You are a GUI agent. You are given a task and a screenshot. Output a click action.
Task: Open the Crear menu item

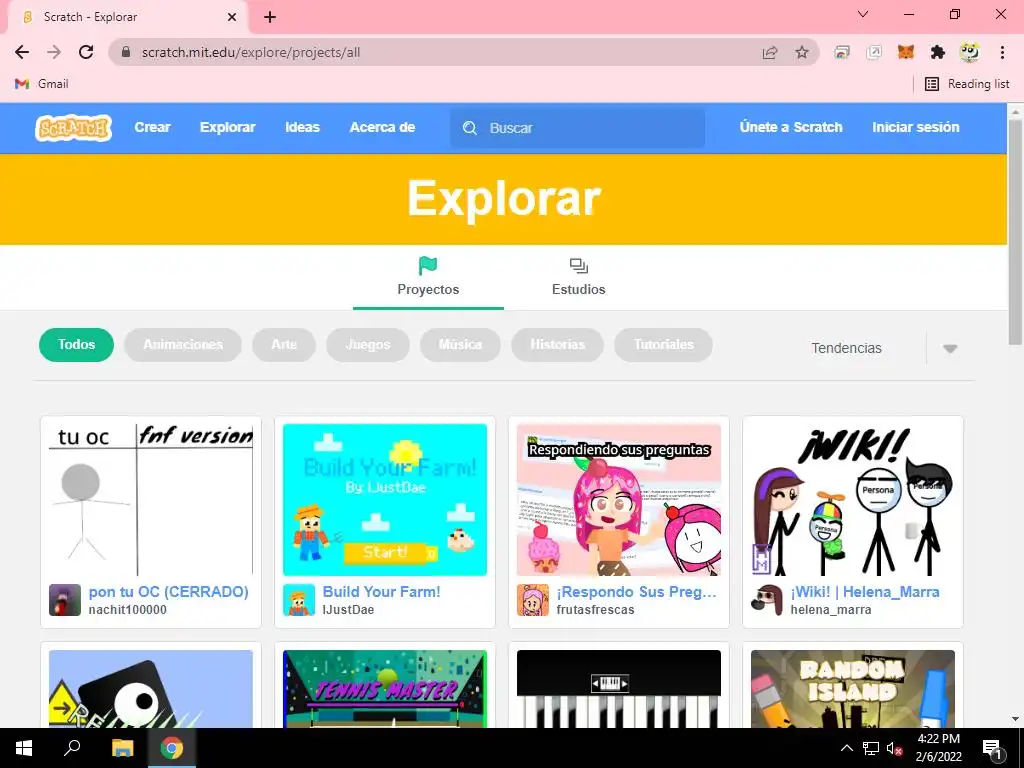152,127
